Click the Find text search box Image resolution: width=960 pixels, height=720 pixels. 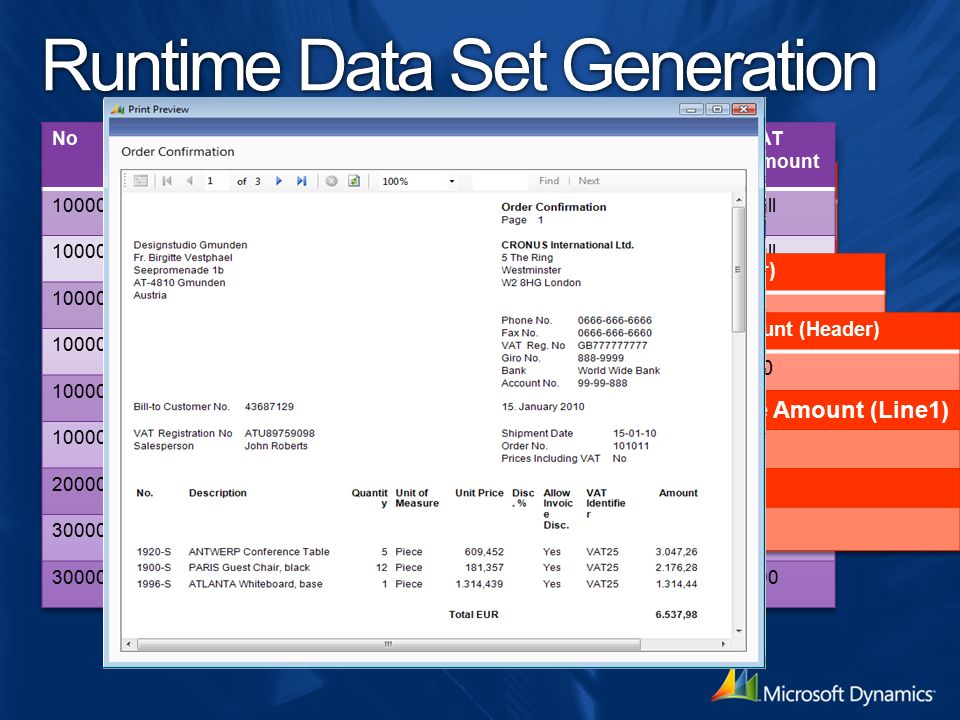(500, 181)
